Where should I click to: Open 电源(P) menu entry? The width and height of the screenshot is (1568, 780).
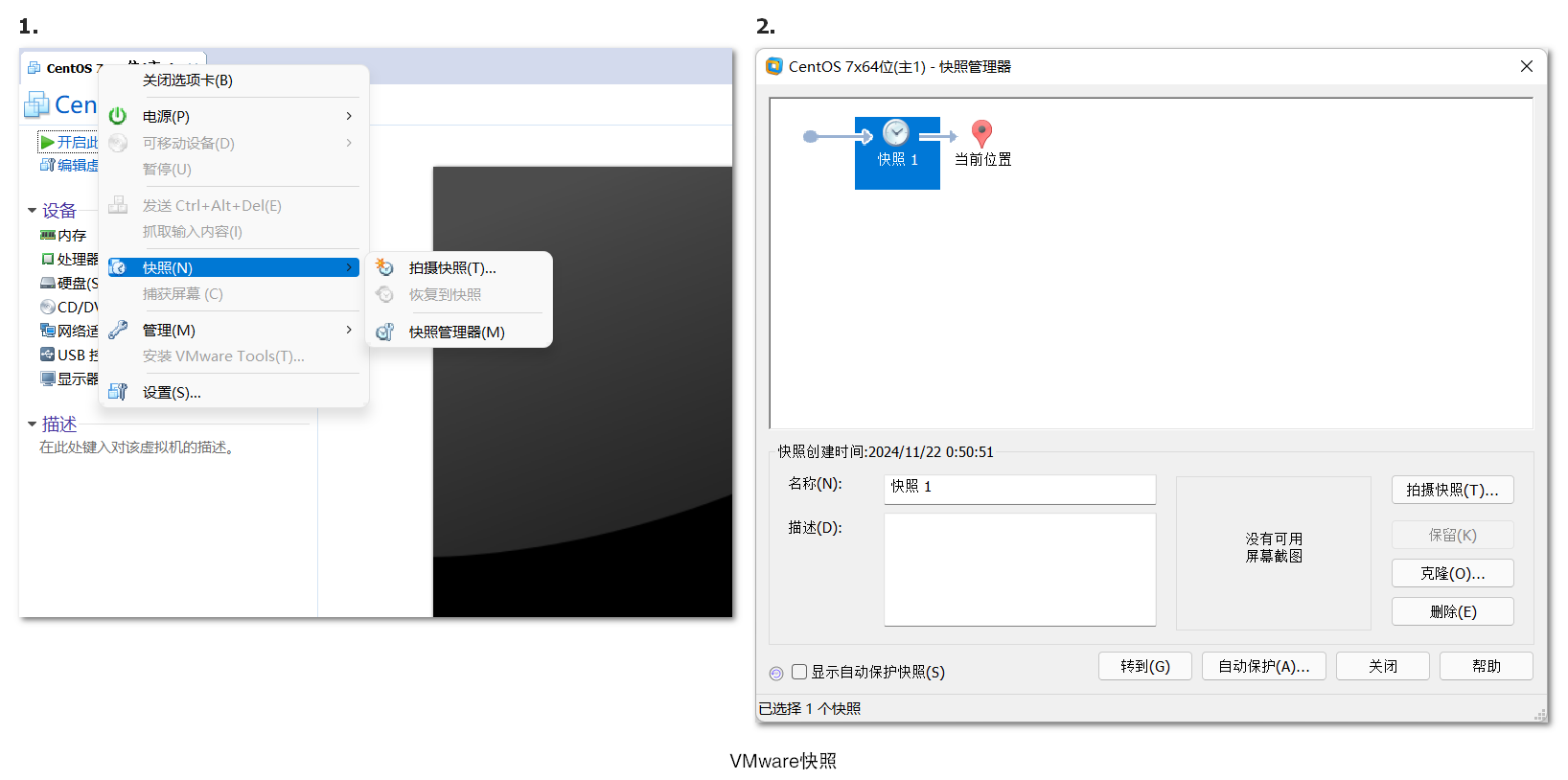(233, 116)
